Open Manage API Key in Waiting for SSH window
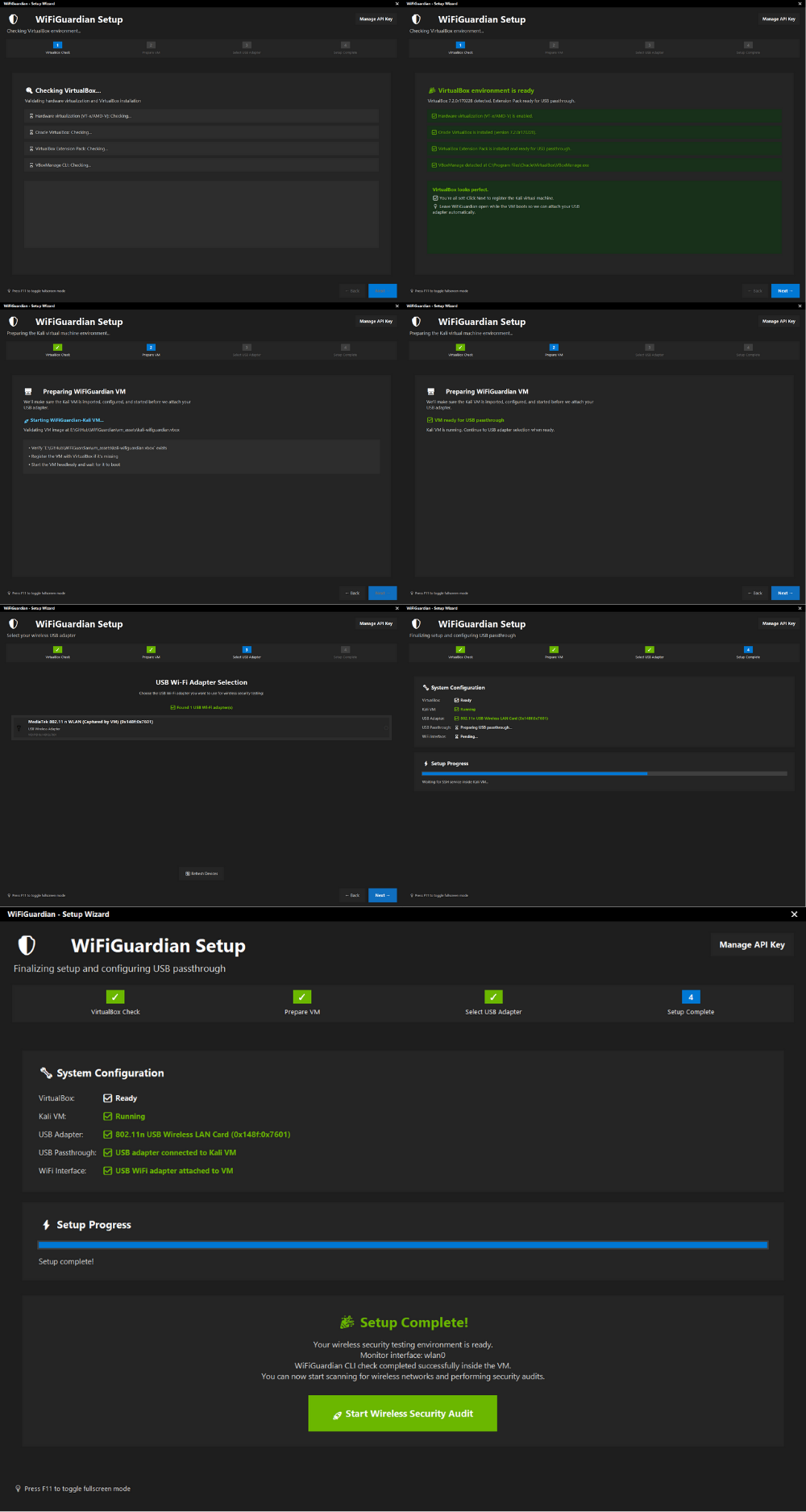 779,623
